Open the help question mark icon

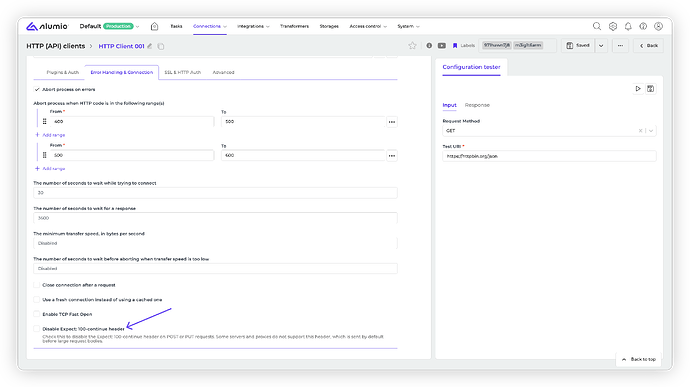tap(643, 26)
